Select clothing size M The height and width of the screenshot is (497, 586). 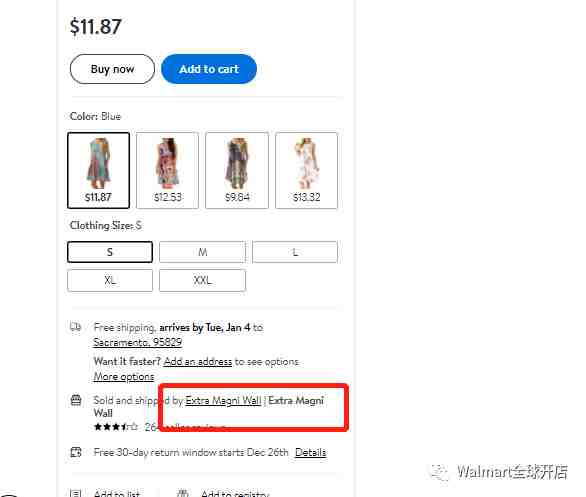click(x=203, y=252)
